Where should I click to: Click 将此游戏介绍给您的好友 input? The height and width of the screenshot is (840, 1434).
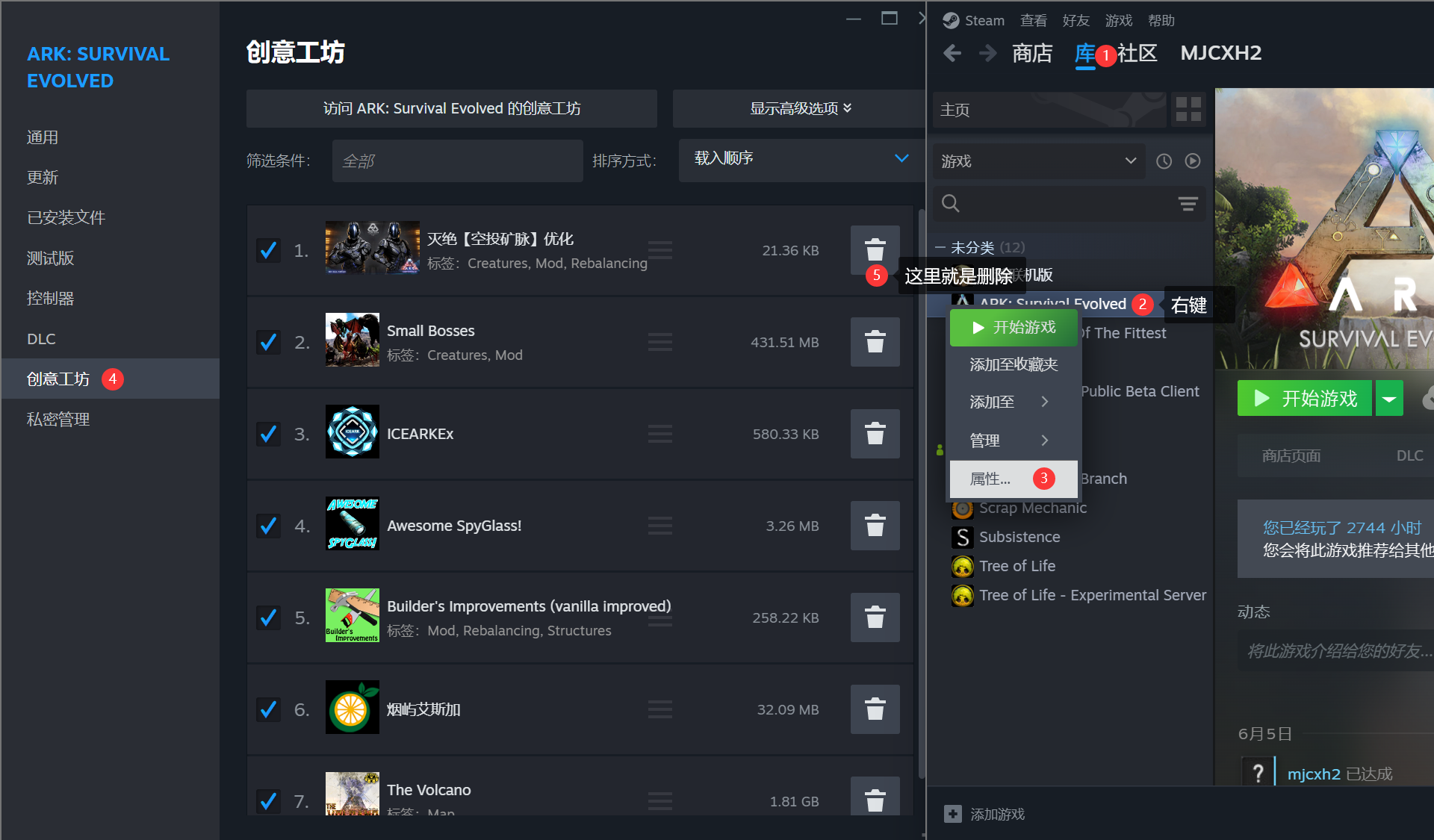tap(1337, 651)
